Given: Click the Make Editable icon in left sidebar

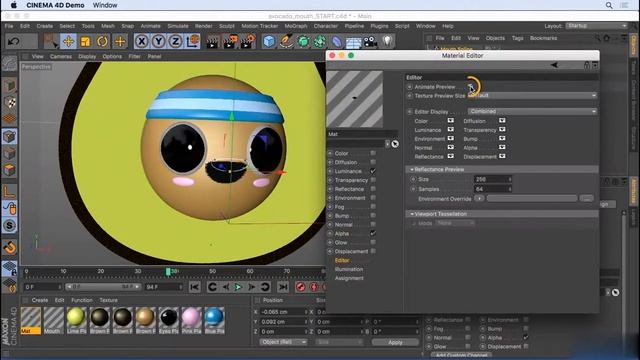Looking at the screenshot, I should click(x=9, y=64).
